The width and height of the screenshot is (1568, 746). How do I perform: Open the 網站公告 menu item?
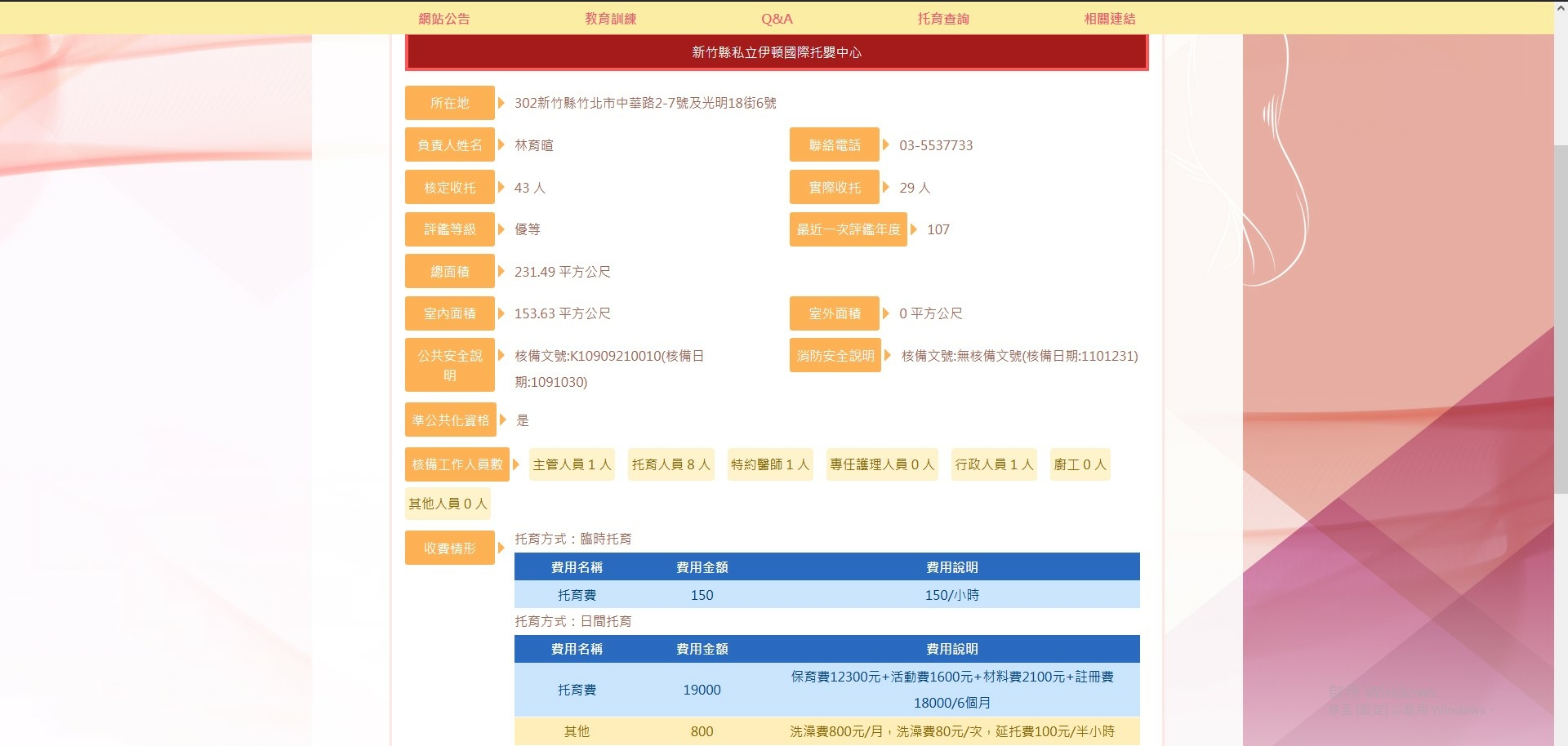coord(444,18)
